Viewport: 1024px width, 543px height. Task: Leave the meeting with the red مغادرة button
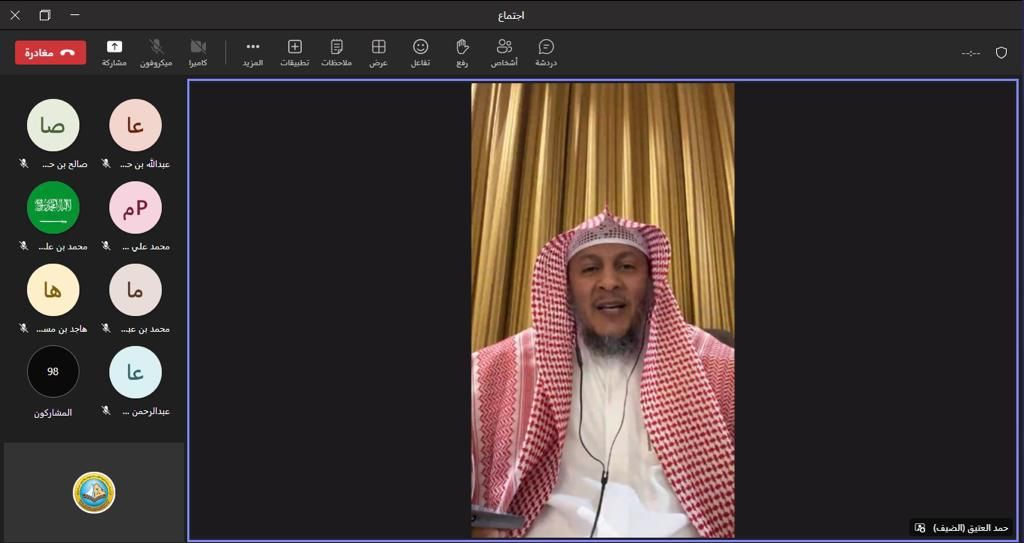coord(50,53)
